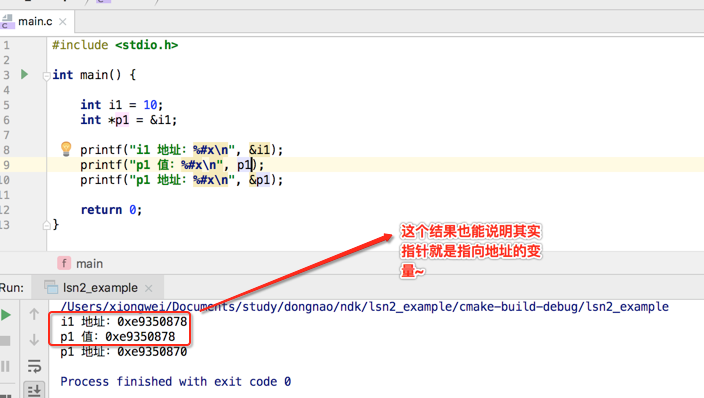Run main from the gutter play icon
Viewport: 704px width, 398px height.
click(25, 74)
